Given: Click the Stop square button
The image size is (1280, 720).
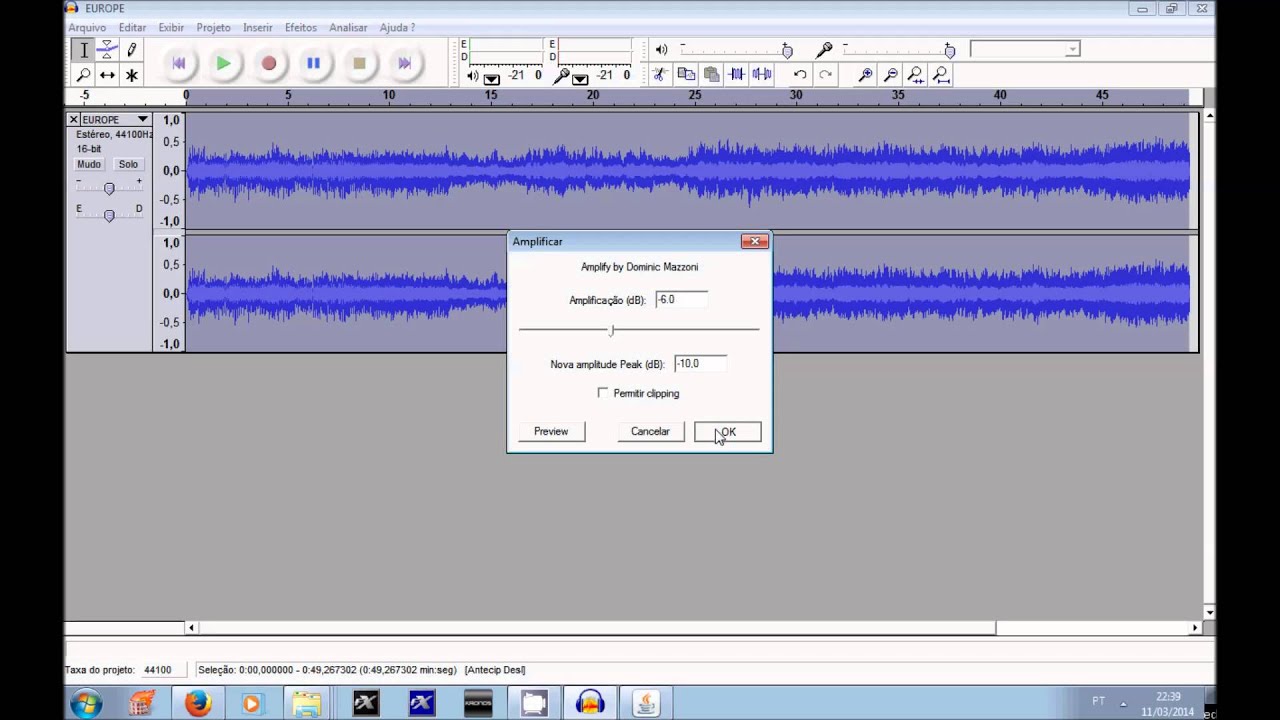Looking at the screenshot, I should click(359, 63).
